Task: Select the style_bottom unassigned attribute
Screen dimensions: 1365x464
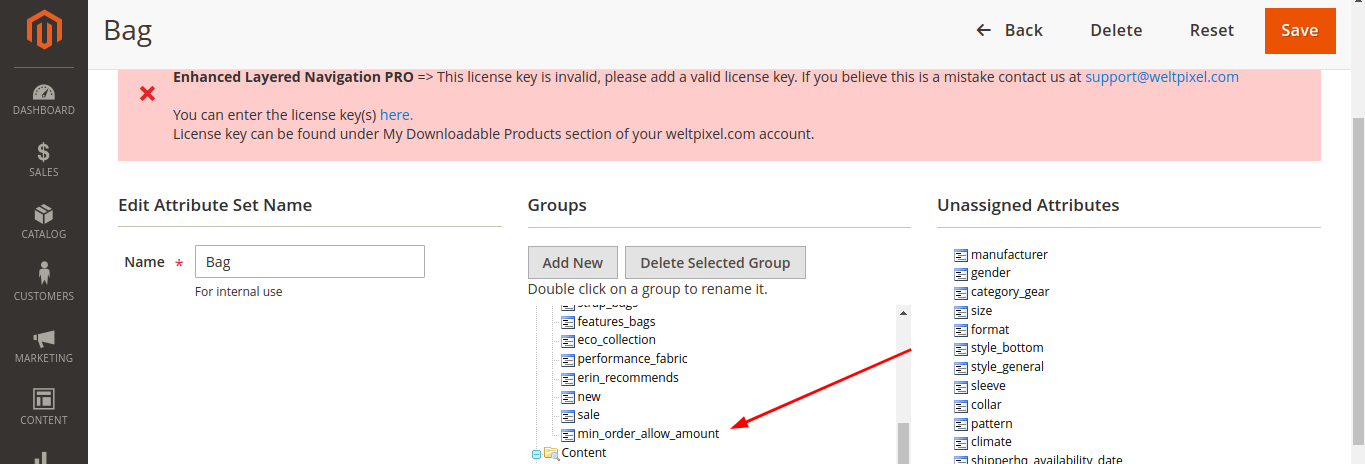Action: click(x=1006, y=348)
